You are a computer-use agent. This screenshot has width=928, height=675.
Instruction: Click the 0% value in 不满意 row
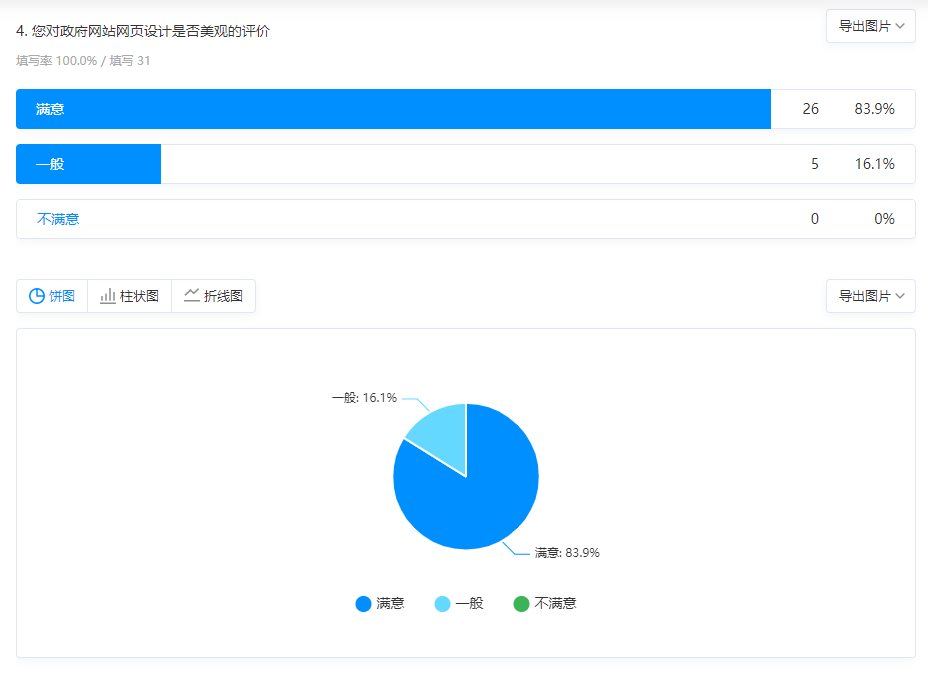884,219
